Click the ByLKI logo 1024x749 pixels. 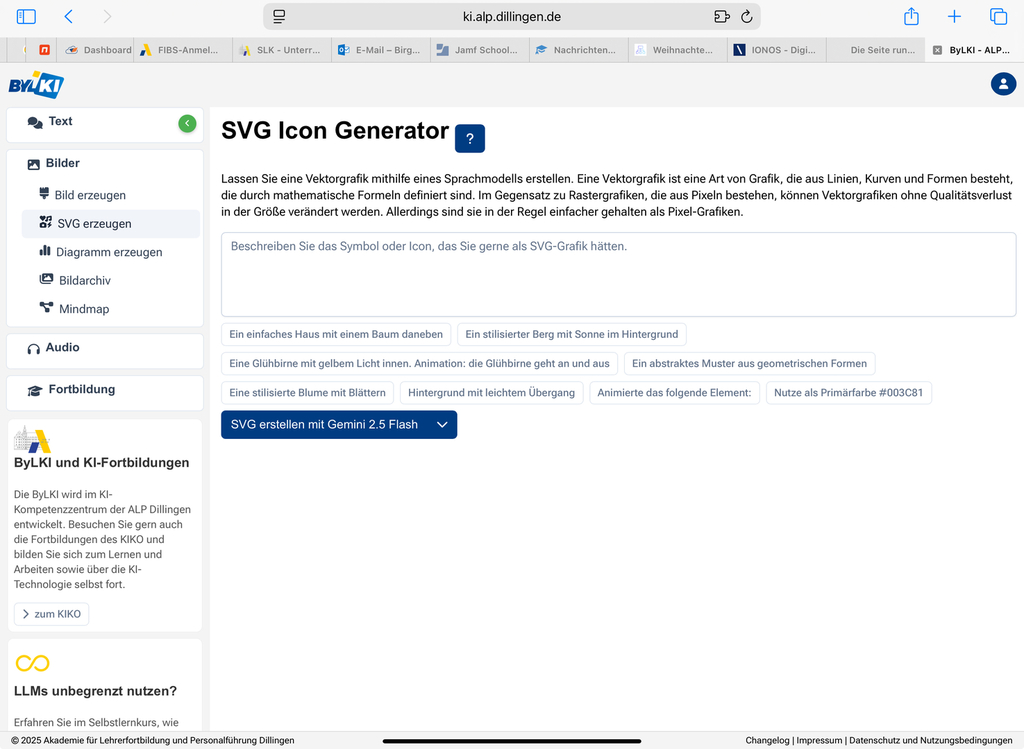[36, 85]
